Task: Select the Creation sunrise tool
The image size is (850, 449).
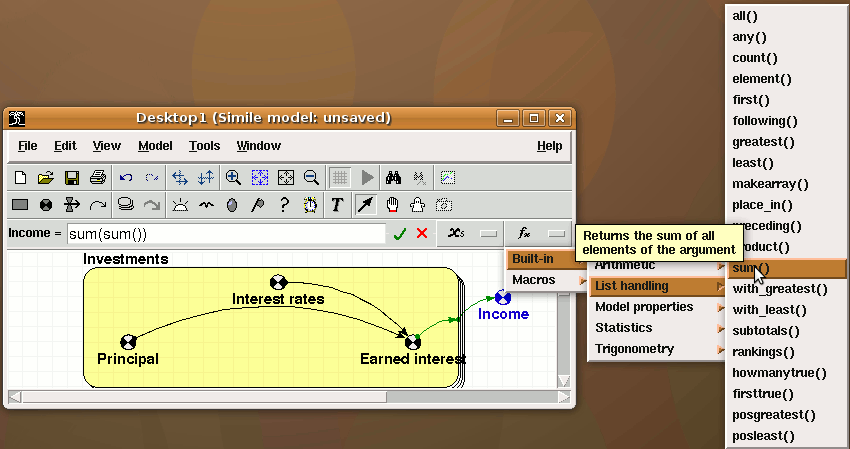Action: (x=180, y=204)
